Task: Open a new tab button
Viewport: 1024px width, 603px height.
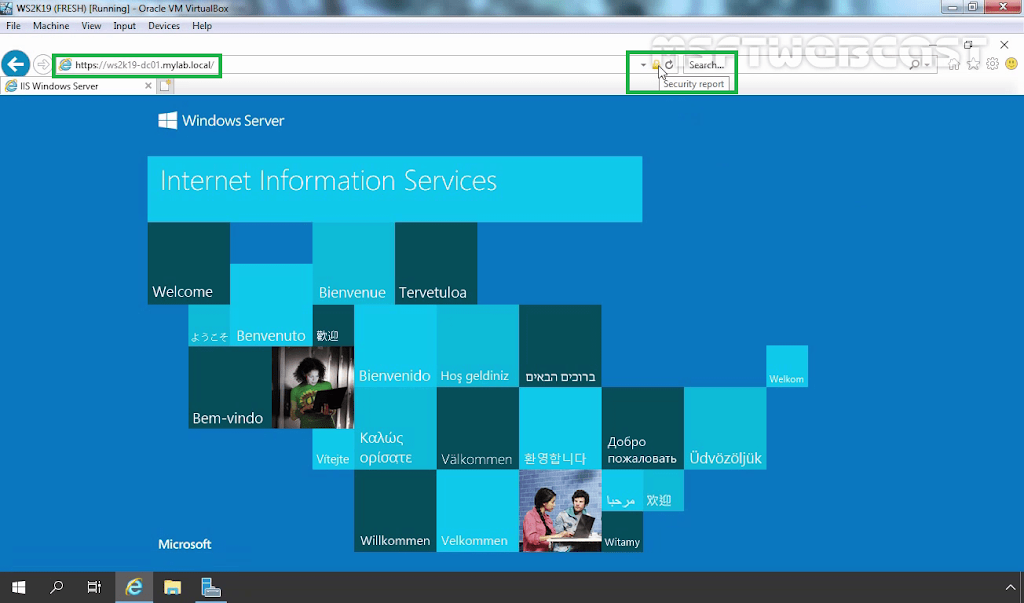Action: (165, 86)
